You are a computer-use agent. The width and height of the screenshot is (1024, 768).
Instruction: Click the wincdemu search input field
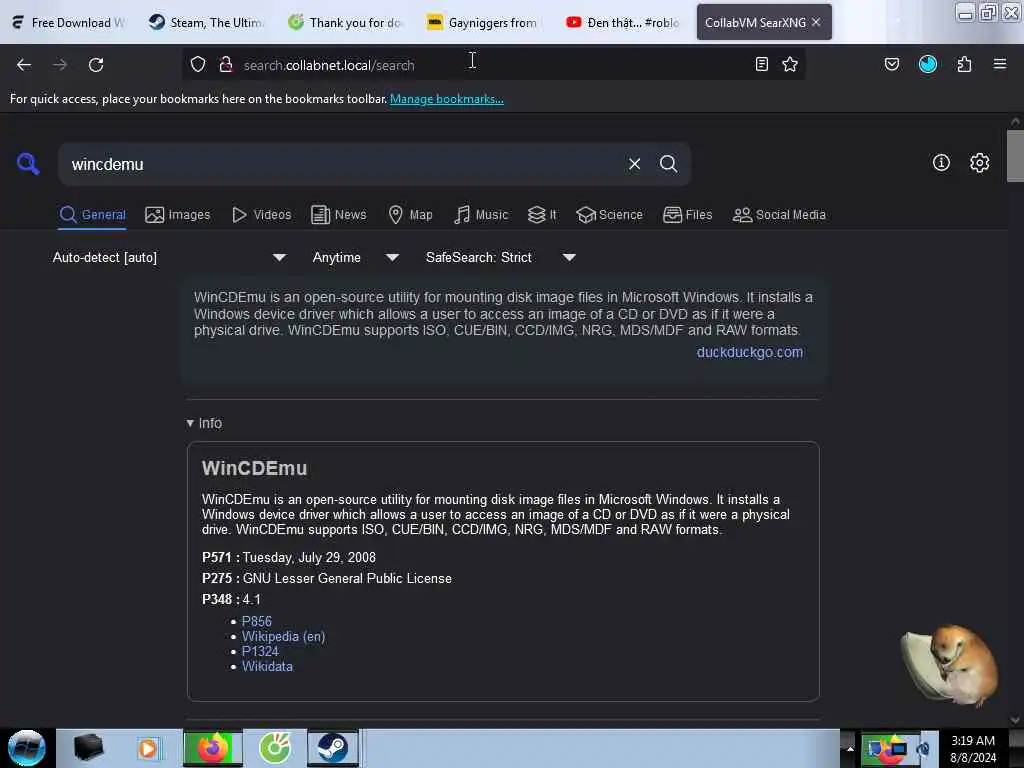[x=343, y=164]
